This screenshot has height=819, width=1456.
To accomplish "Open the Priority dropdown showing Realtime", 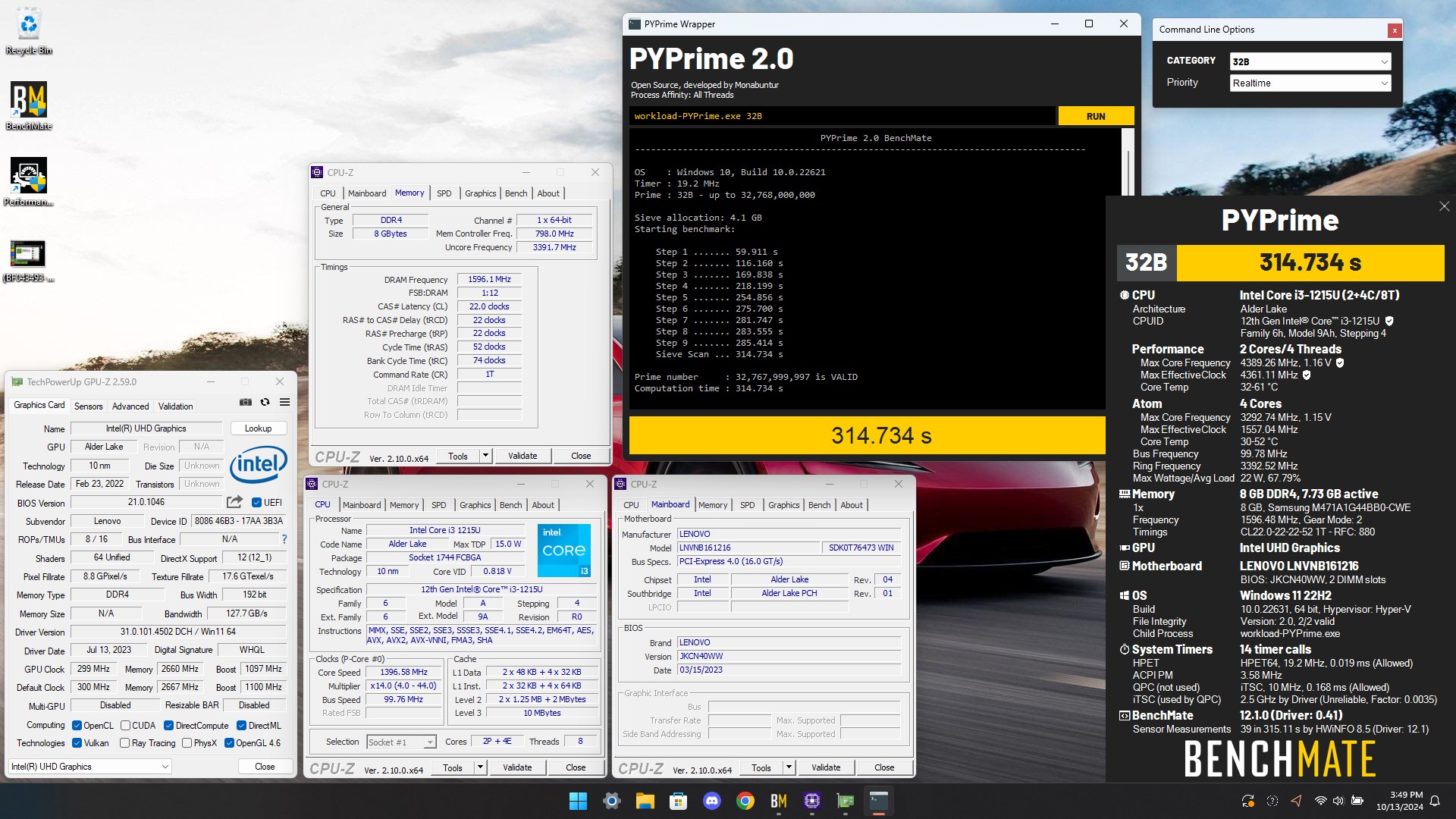I will tap(1310, 83).
